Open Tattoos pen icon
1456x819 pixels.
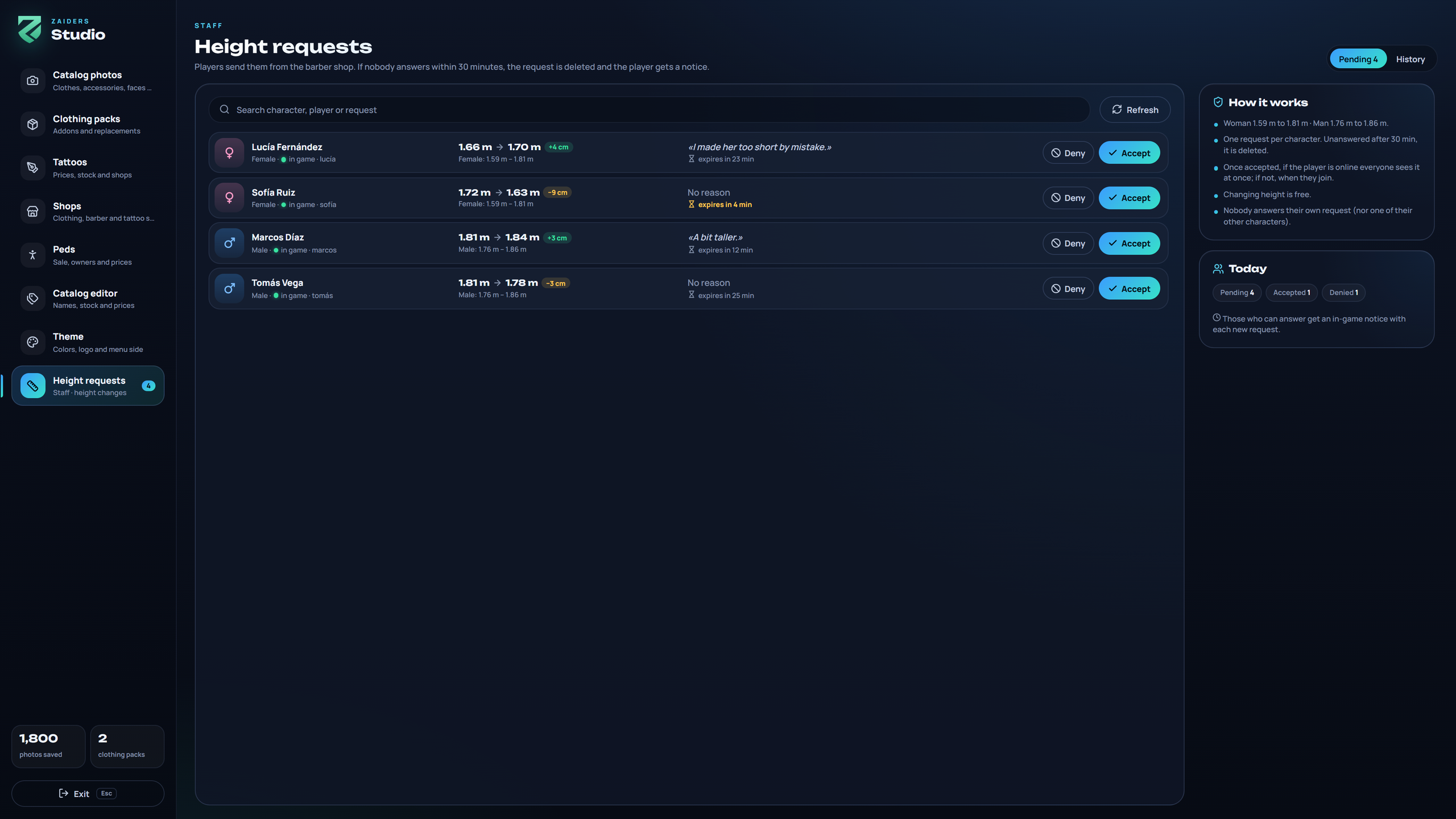point(32,168)
